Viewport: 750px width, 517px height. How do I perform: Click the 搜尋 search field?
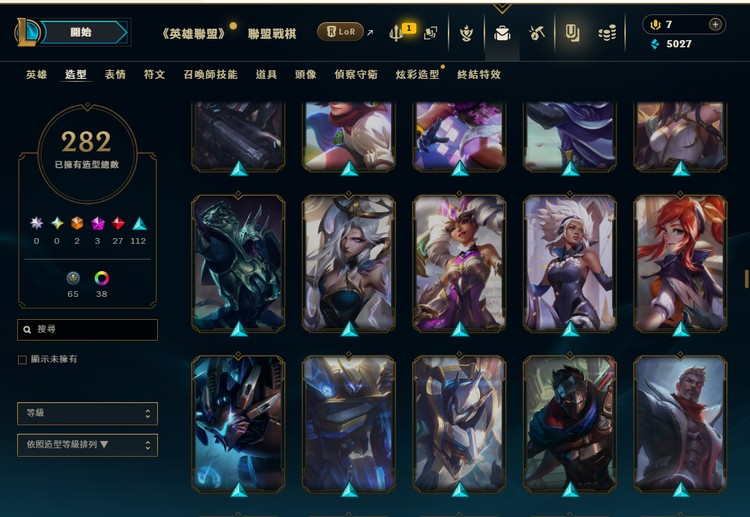(87, 330)
